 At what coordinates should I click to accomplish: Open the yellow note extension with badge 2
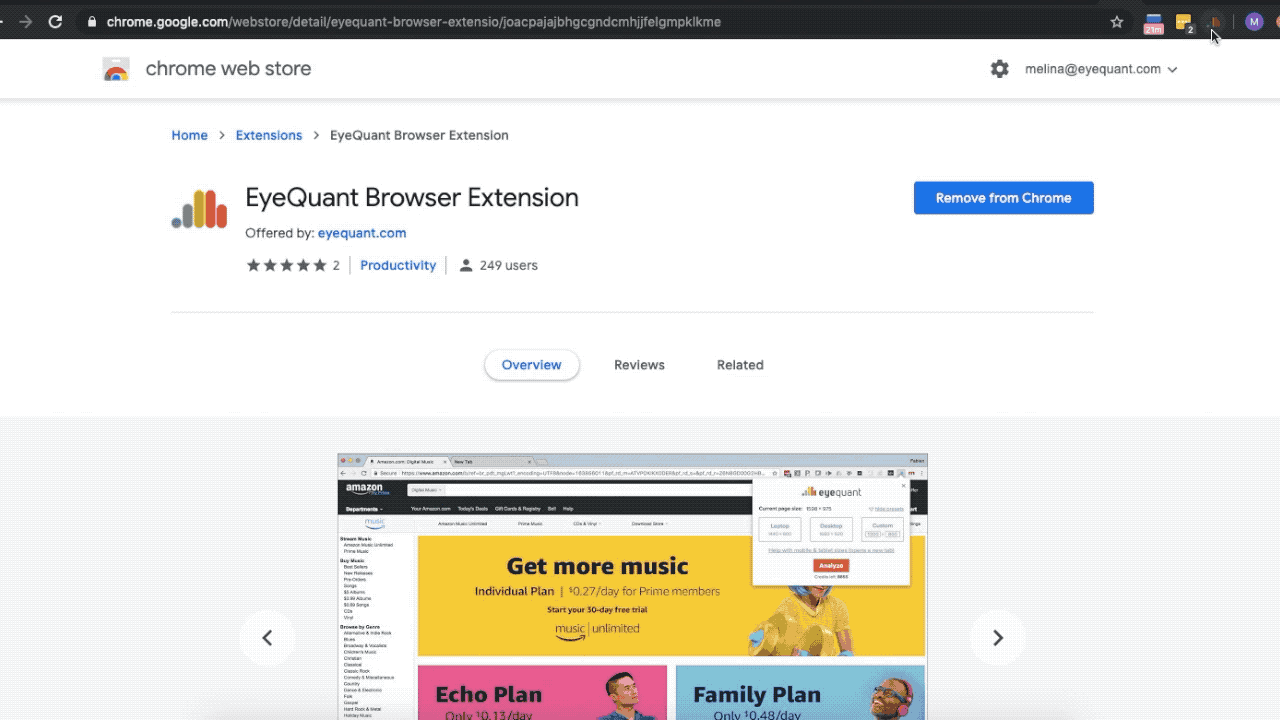(x=1185, y=23)
